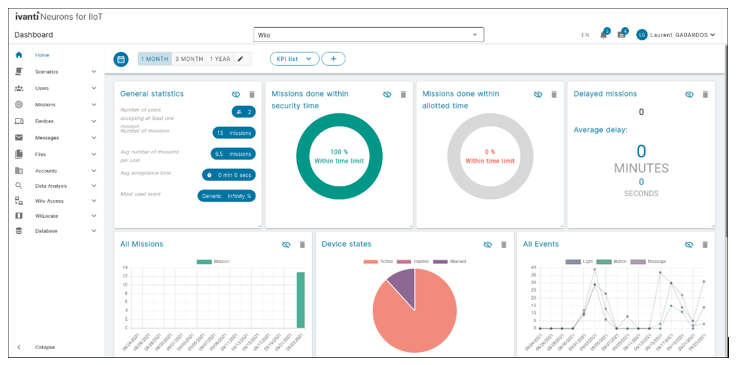Switch to the 1 YEAR period

[x=220, y=59]
